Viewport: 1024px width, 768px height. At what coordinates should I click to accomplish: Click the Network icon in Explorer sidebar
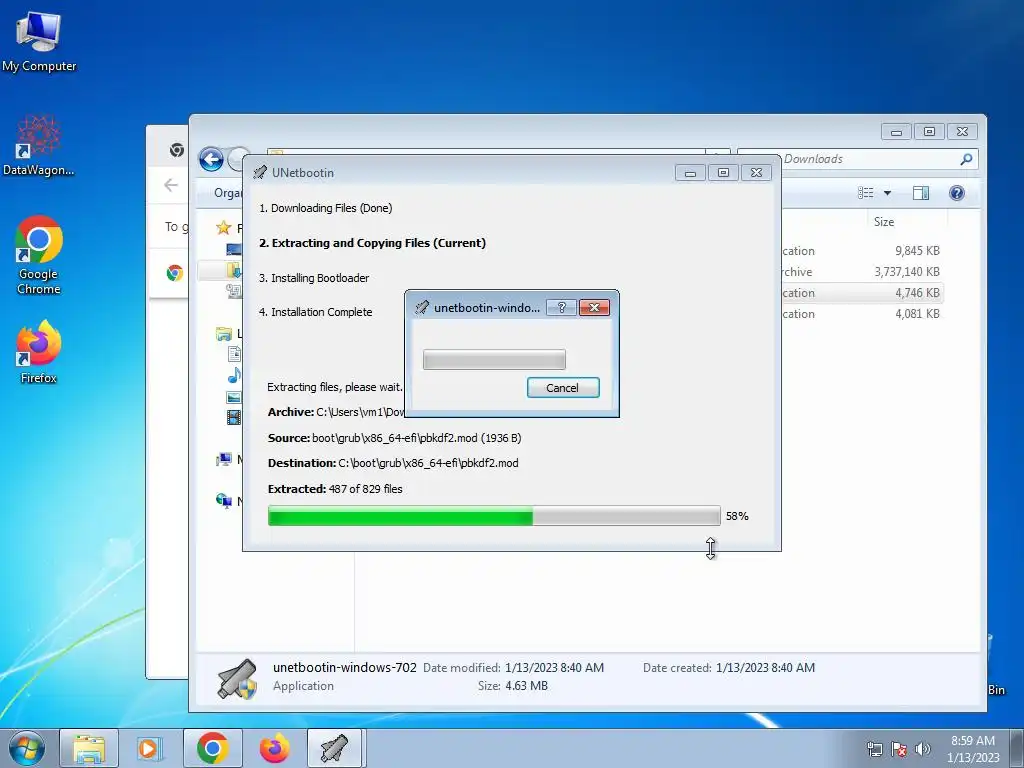pyautogui.click(x=224, y=501)
